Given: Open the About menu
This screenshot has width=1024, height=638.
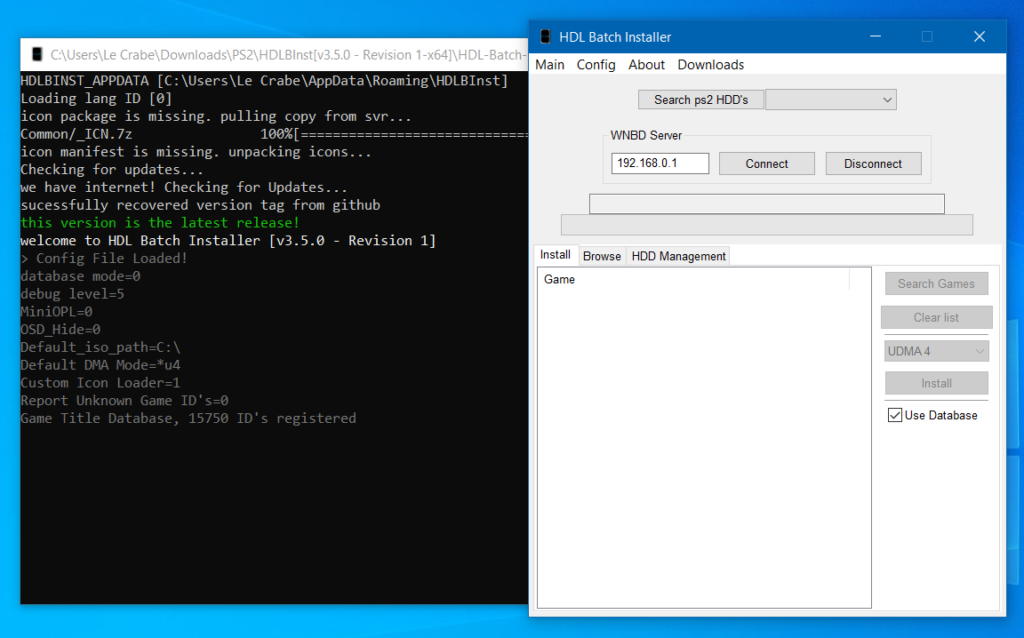Looking at the screenshot, I should click(x=647, y=65).
